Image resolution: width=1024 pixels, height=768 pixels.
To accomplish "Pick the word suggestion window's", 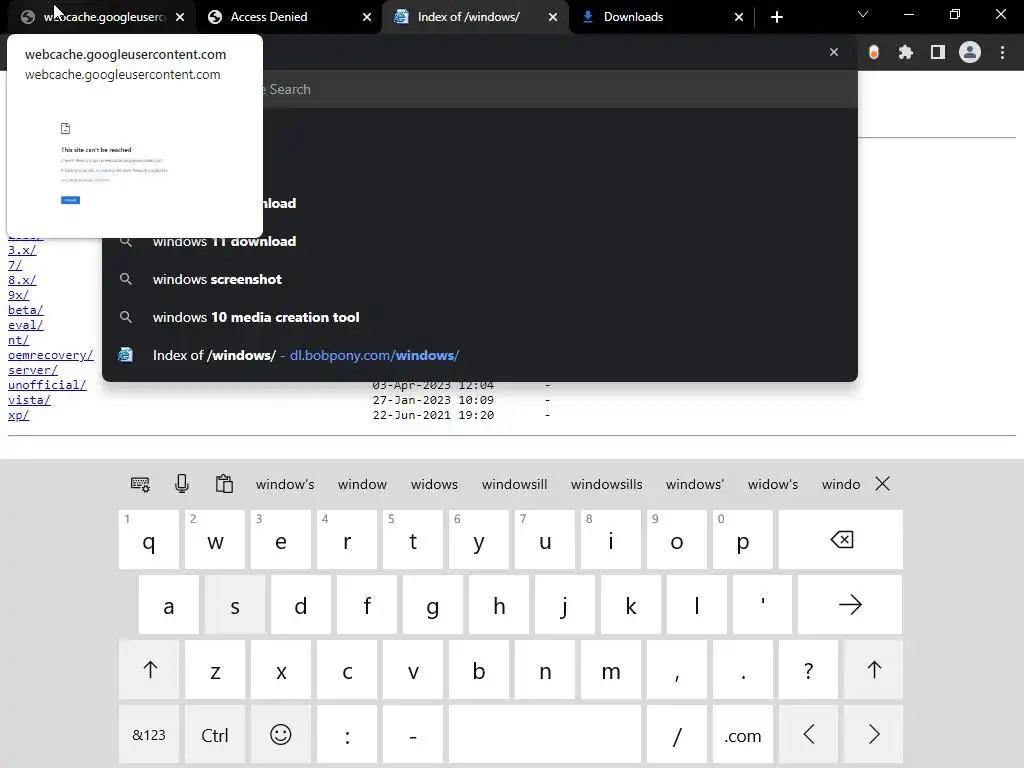I will pos(285,485).
